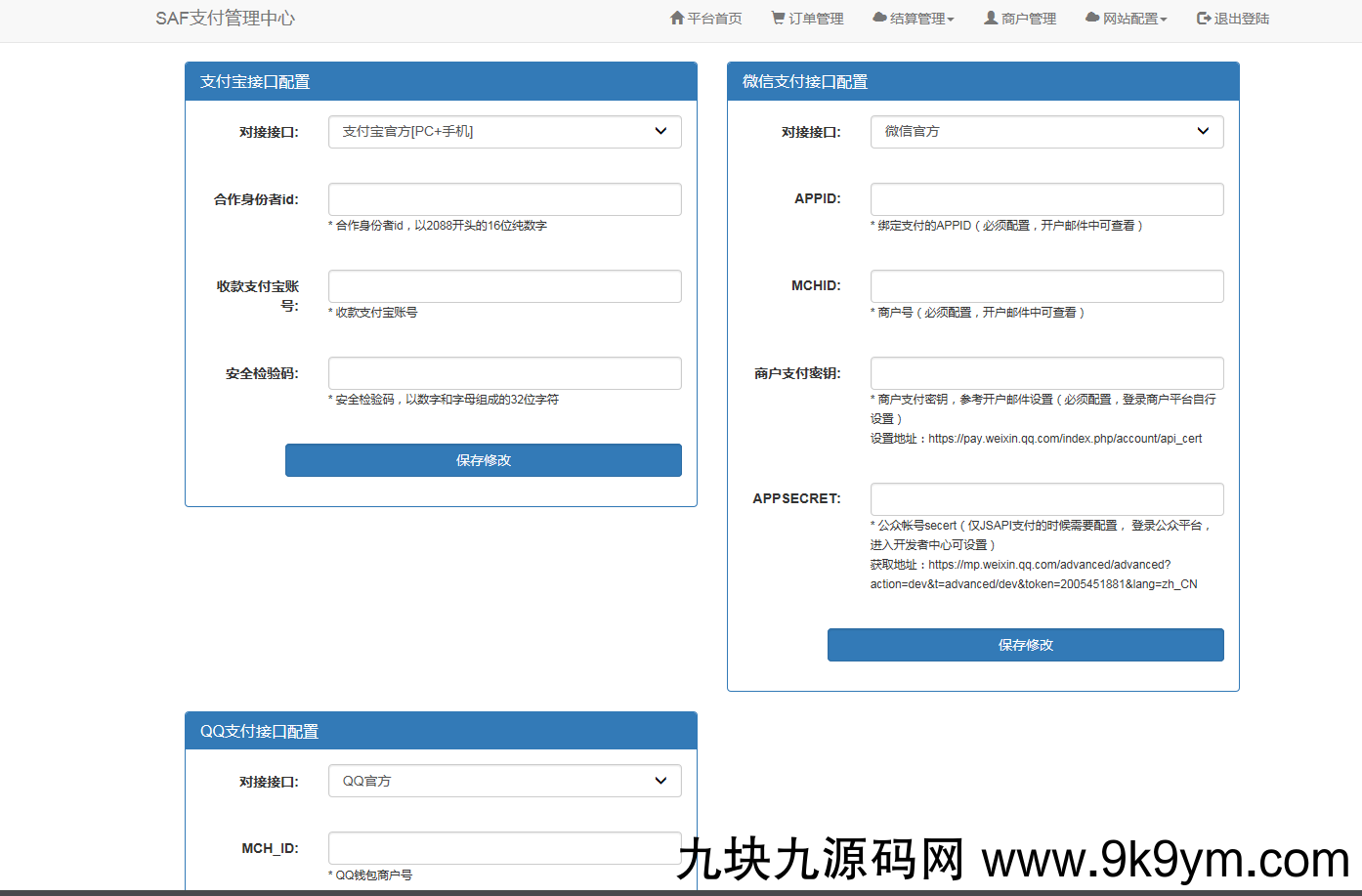
Task: Click the shopping cart icon for 订单管理
Action: [778, 18]
